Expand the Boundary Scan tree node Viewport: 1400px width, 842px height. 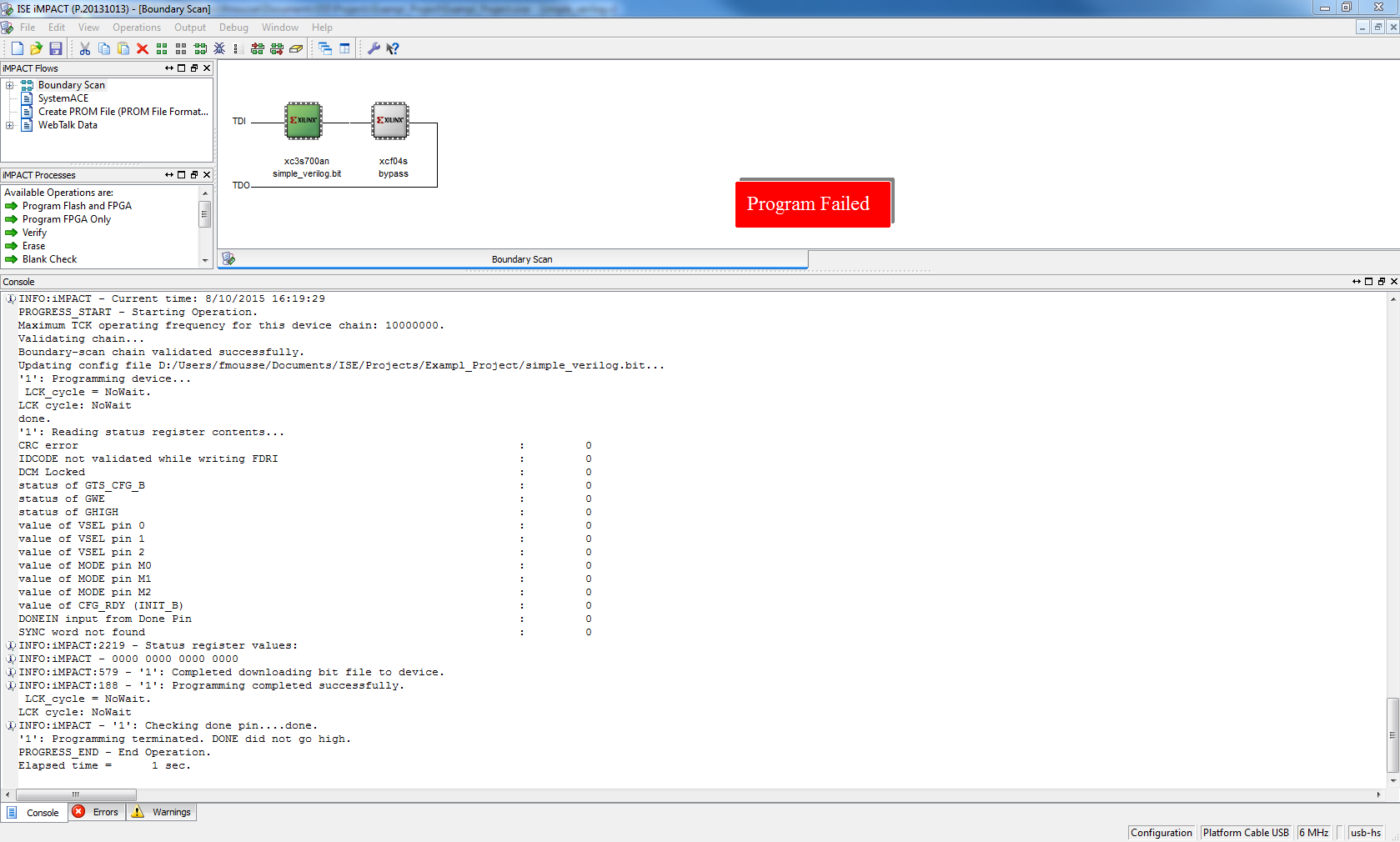click(9, 85)
